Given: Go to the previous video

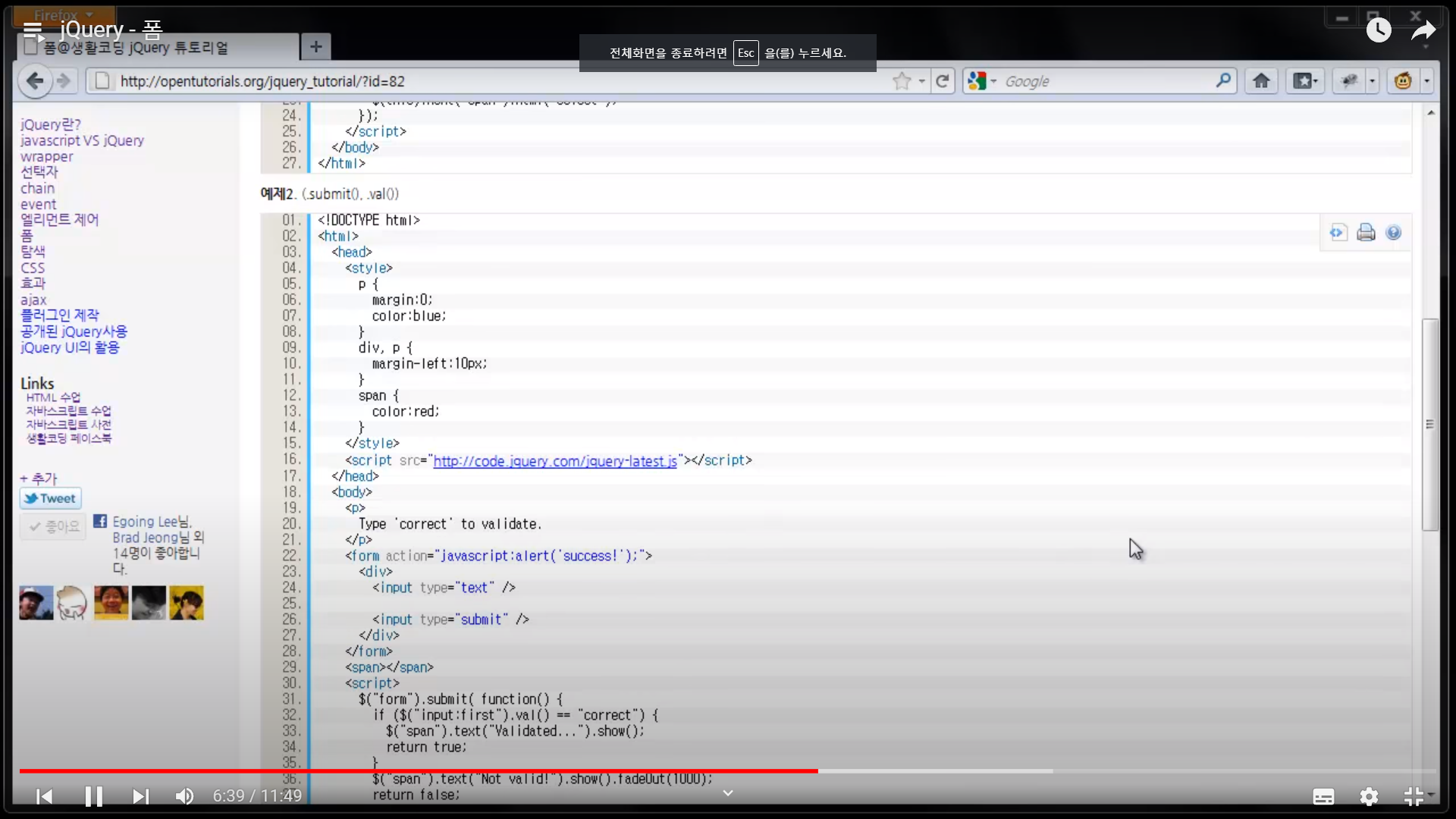Looking at the screenshot, I should coord(45,796).
